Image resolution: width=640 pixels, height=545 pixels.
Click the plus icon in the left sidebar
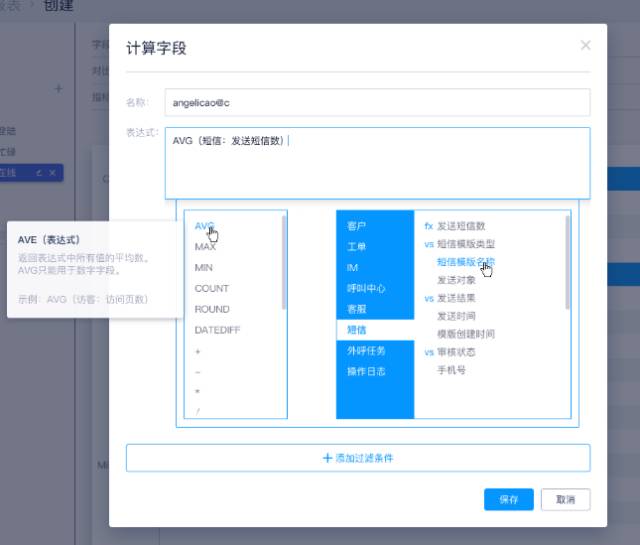[58, 89]
